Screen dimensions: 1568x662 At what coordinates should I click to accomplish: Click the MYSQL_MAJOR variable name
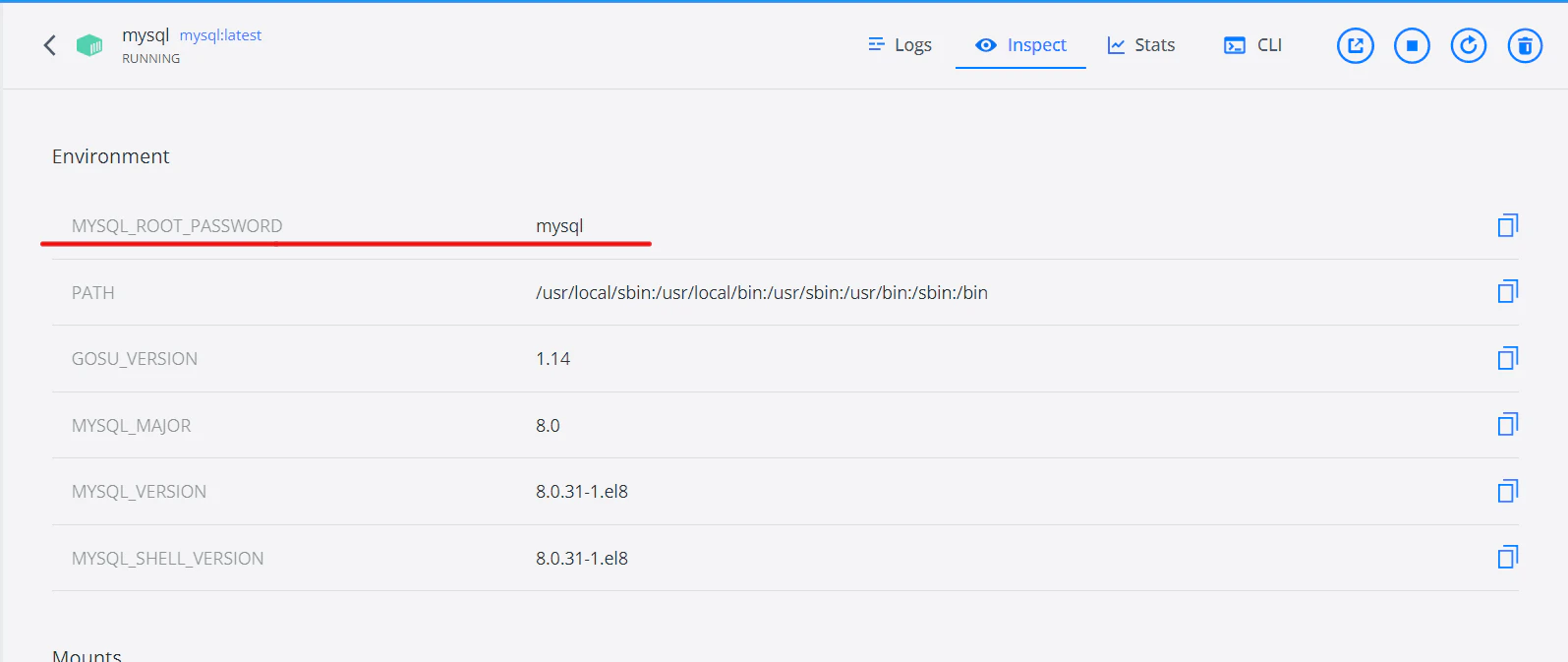pyautogui.click(x=132, y=426)
